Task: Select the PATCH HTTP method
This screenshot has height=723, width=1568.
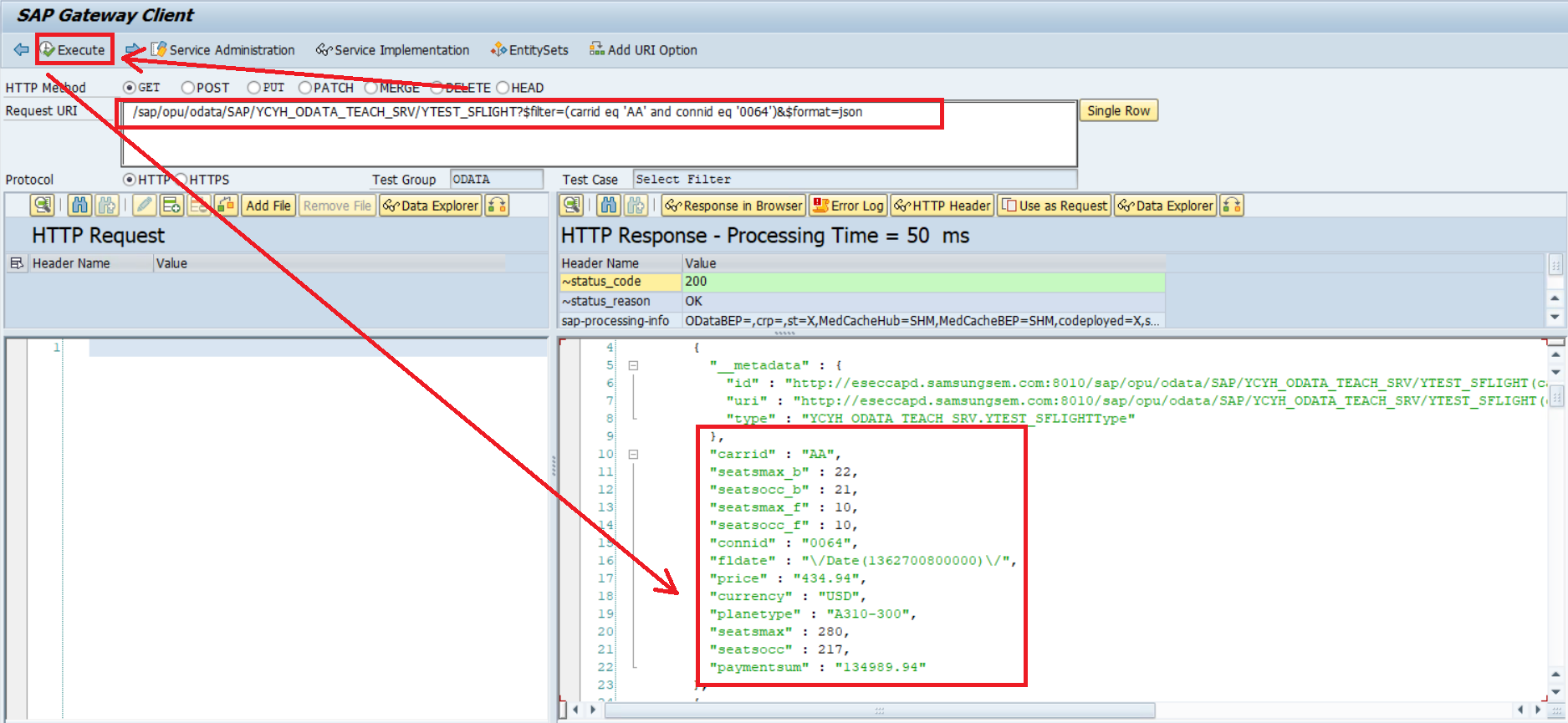Action: click(304, 88)
